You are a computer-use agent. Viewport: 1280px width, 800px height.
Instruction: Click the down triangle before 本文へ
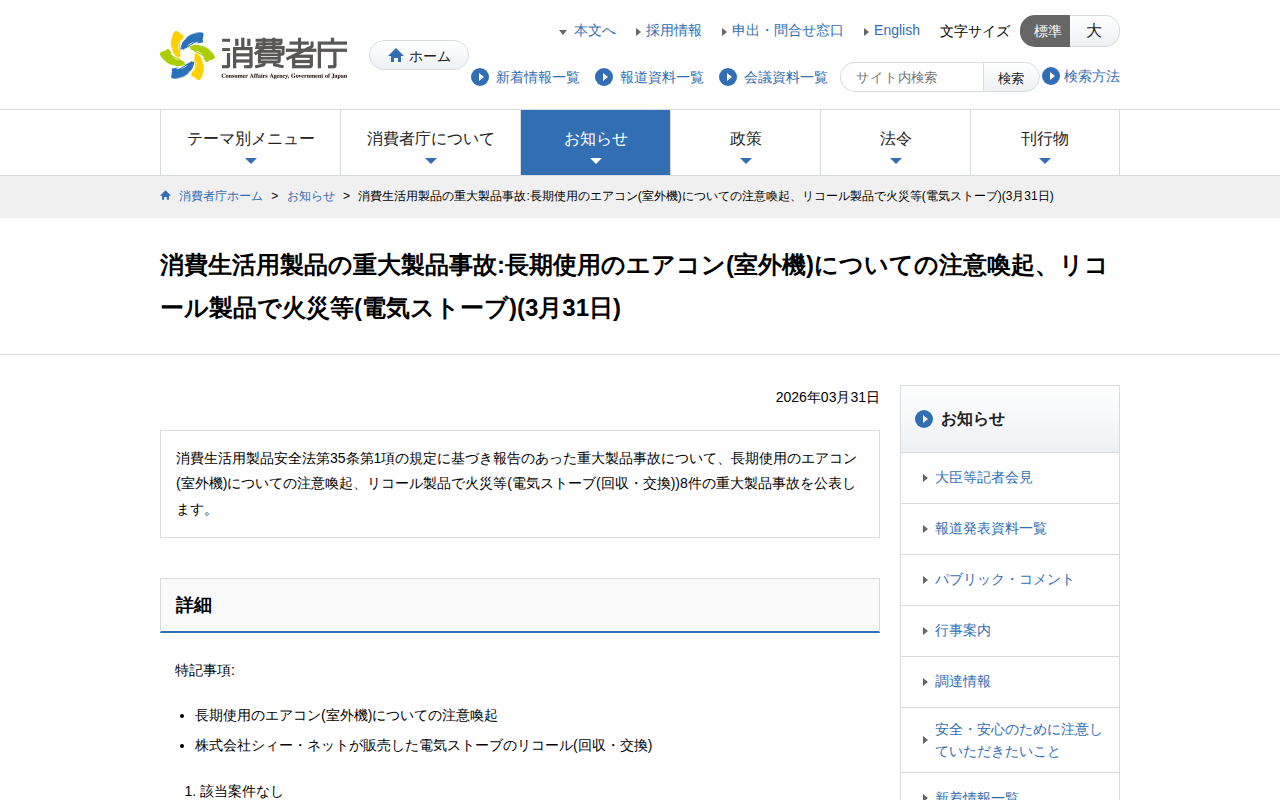[x=563, y=32]
